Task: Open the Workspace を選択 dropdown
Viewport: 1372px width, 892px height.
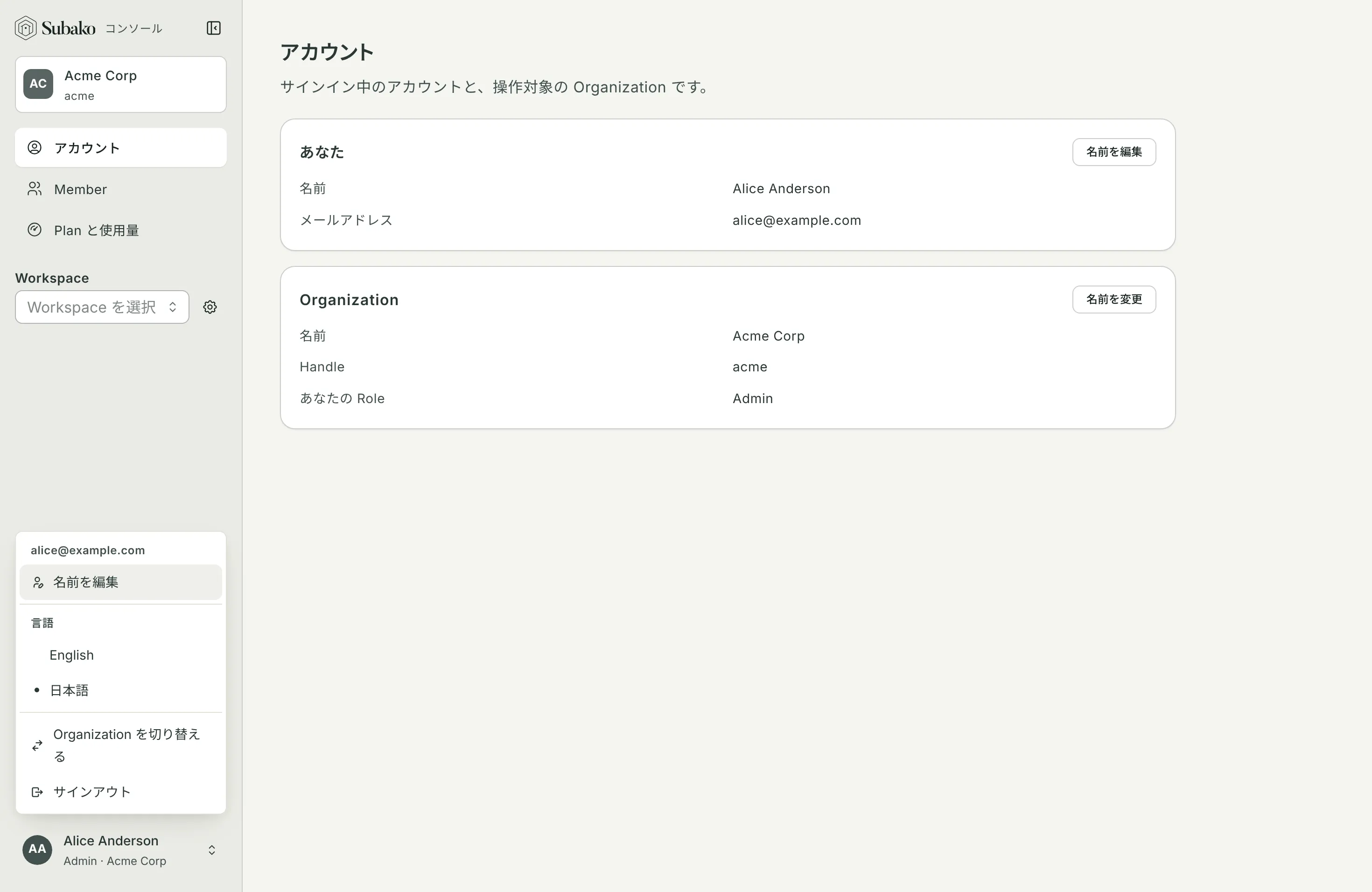Action: (x=102, y=307)
